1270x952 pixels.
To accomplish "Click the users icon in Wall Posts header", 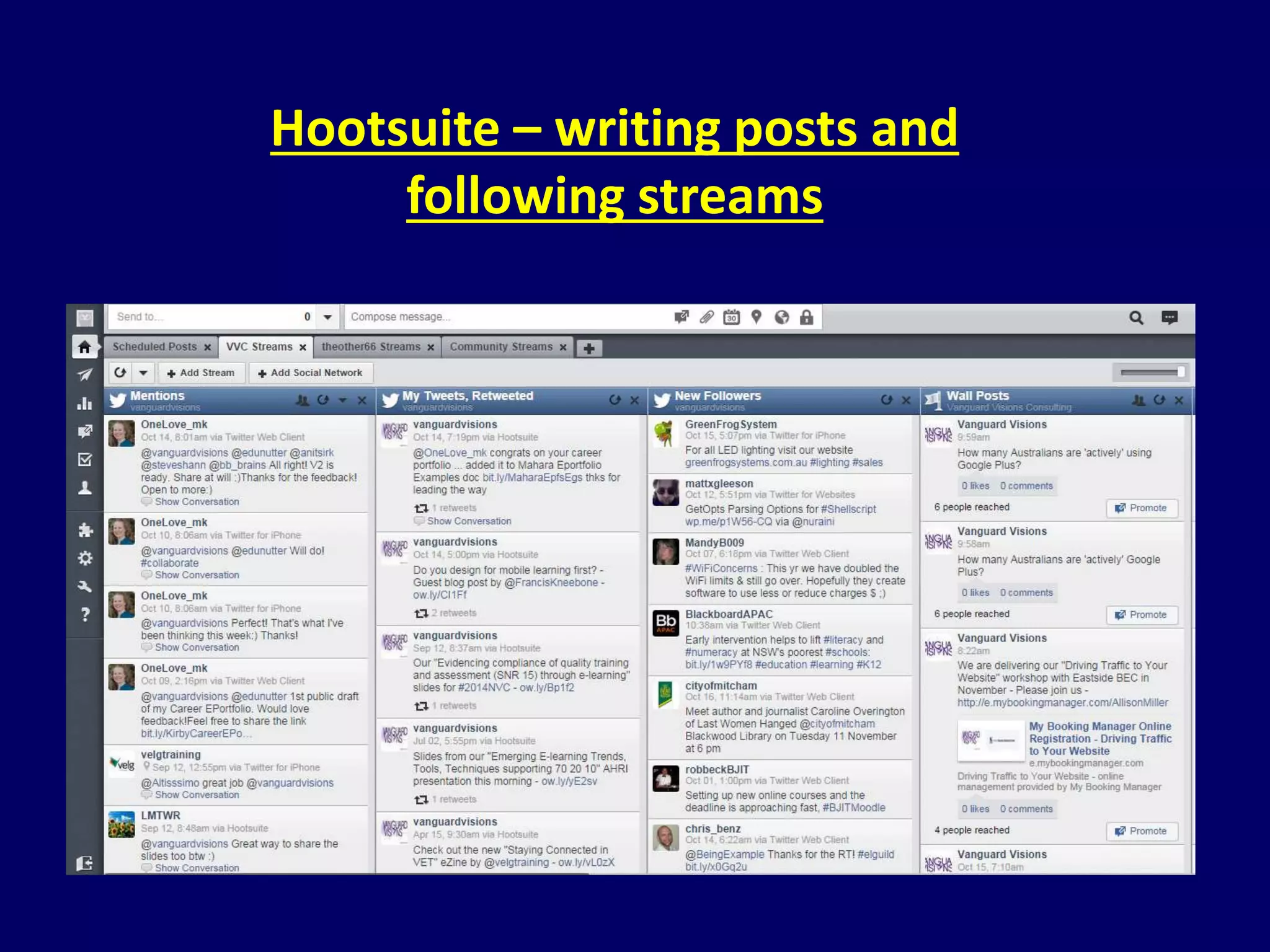I will (1139, 400).
